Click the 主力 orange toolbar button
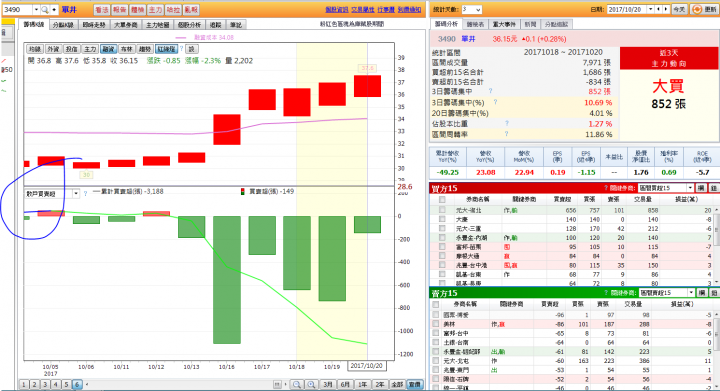The image size is (720, 391). click(x=155, y=10)
